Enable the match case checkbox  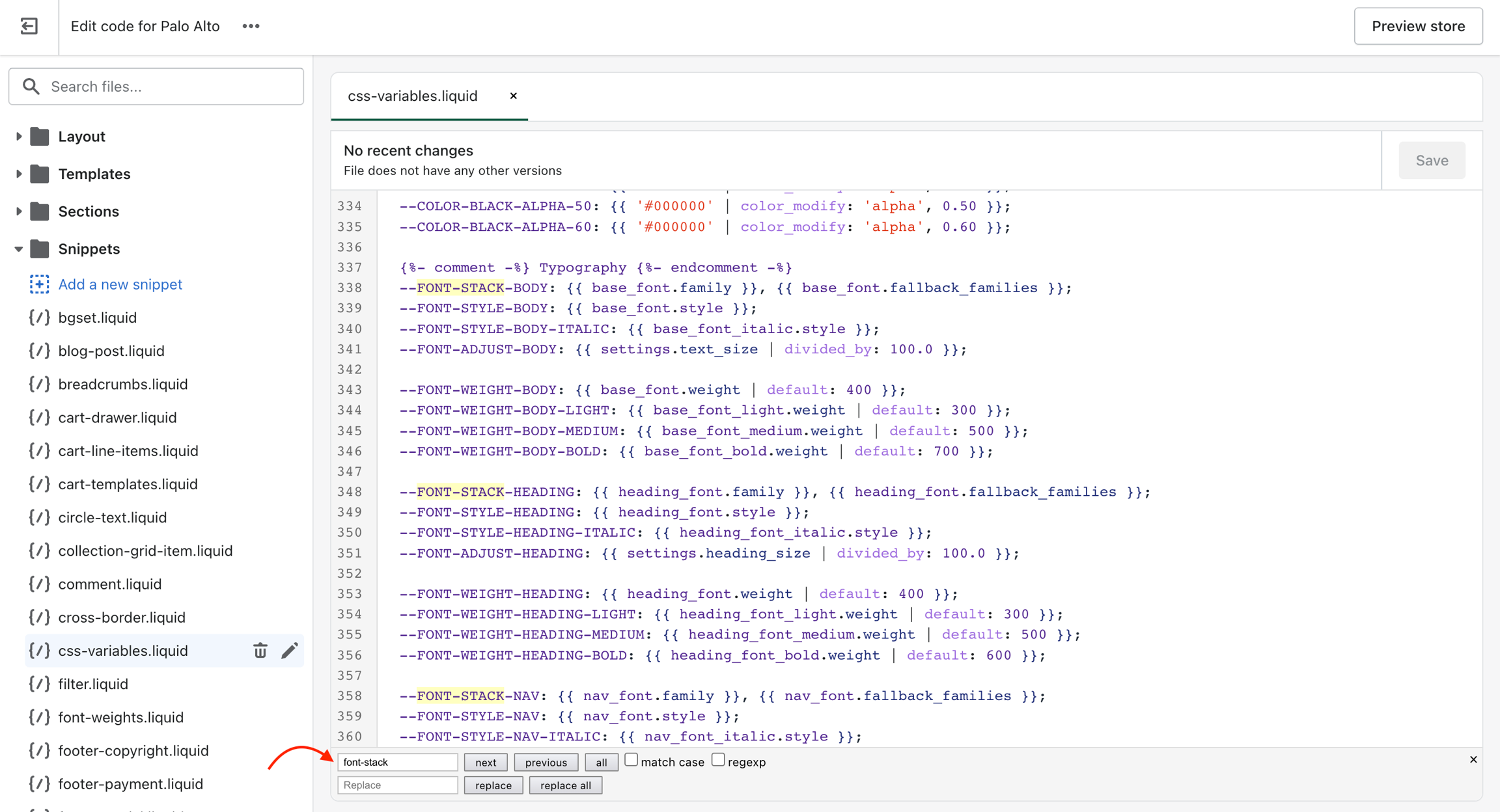[x=631, y=760]
